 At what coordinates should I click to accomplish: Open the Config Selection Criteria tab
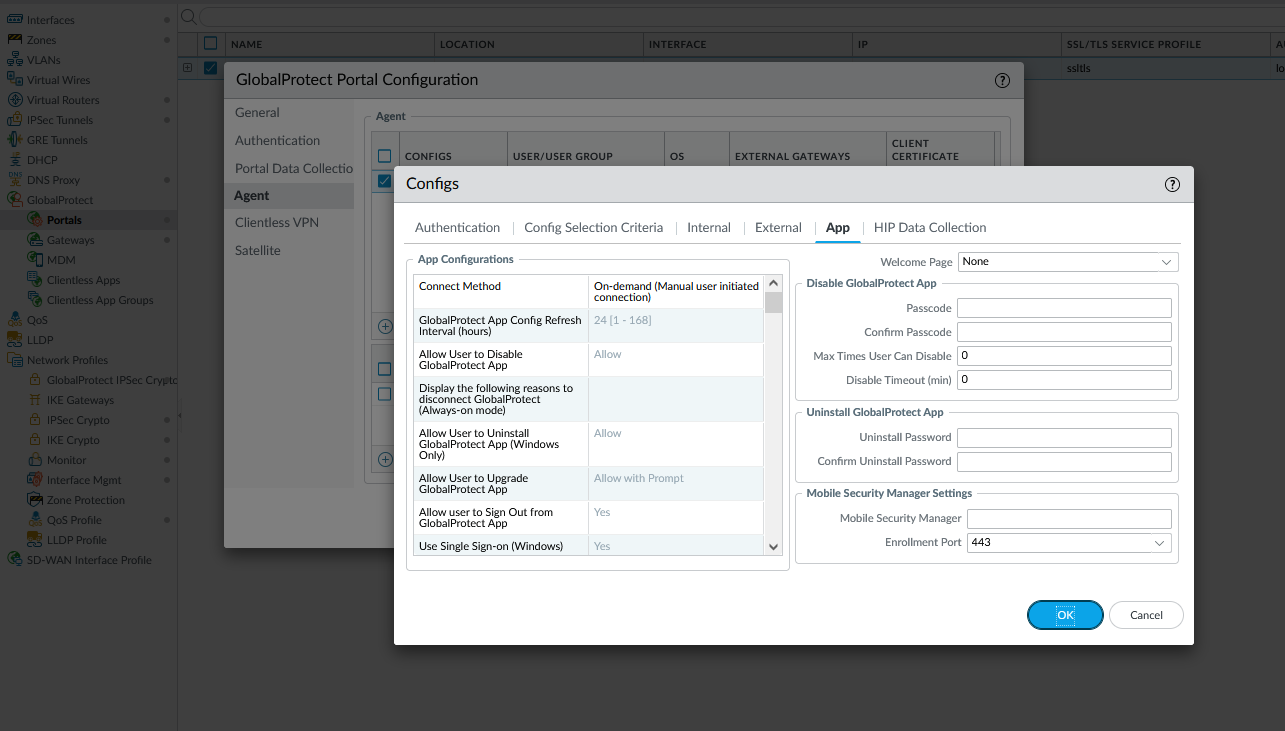coord(593,228)
